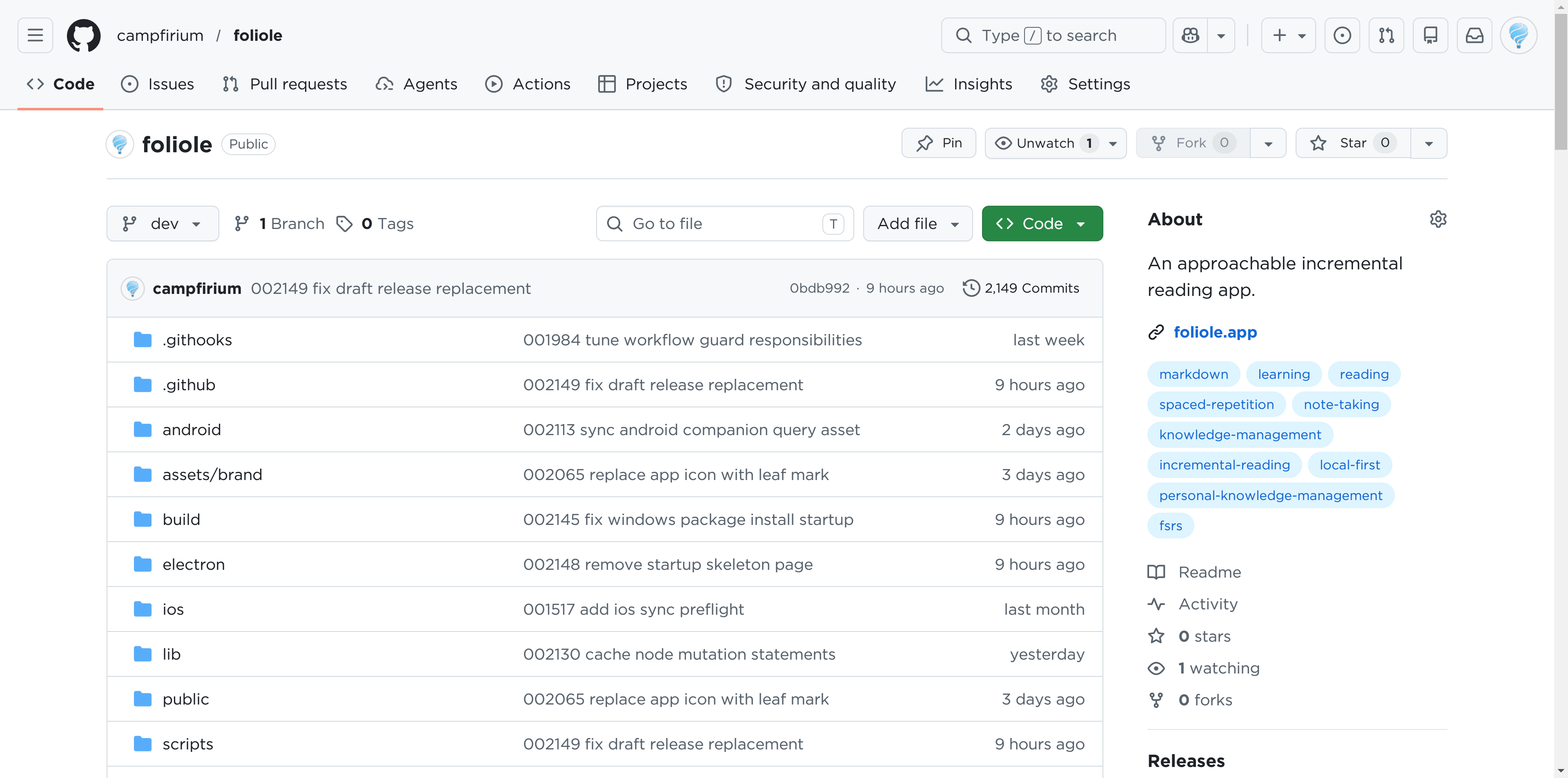Switch to the Issues tab
Image resolution: width=1568 pixels, height=778 pixels.
pos(158,84)
